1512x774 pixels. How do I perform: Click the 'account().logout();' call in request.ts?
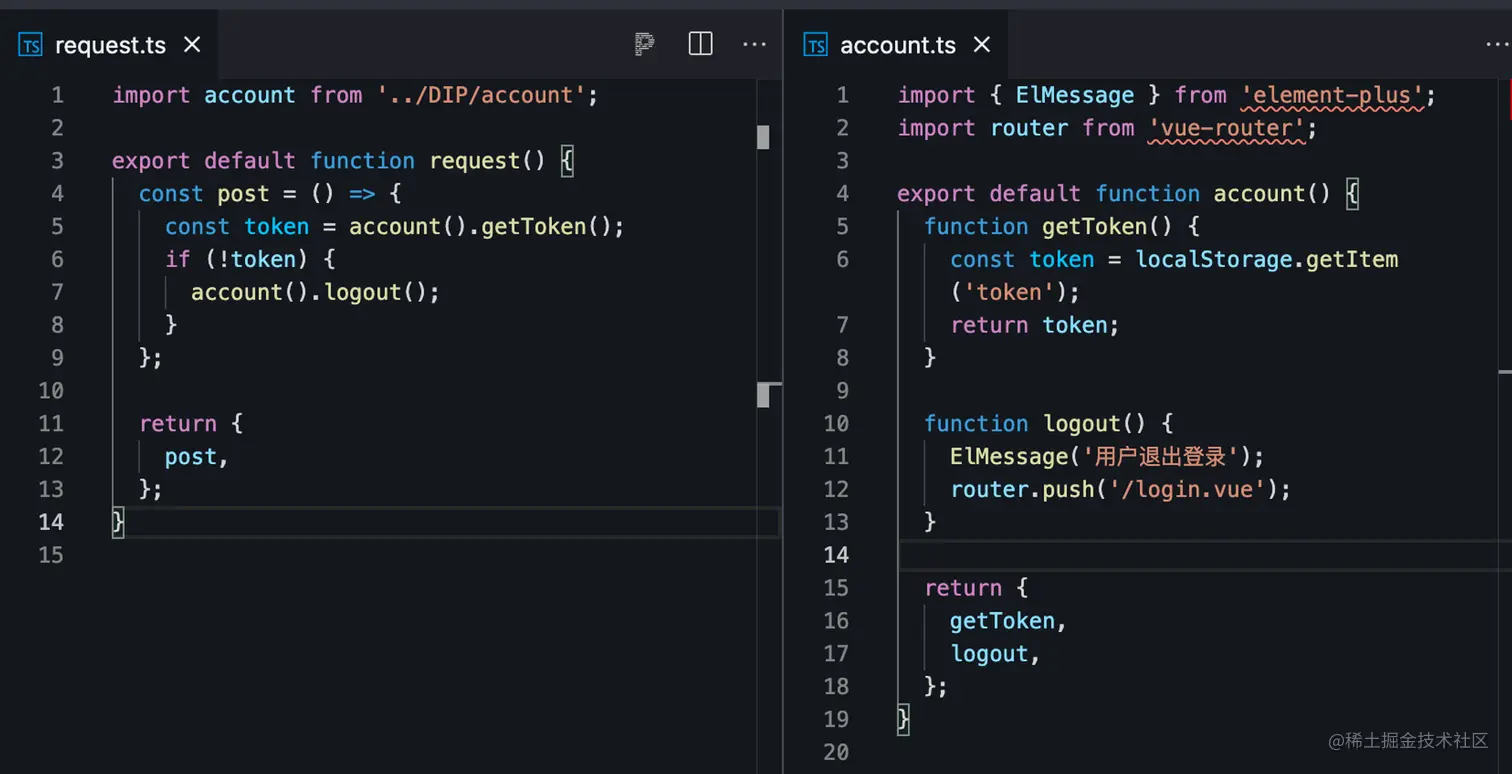click(315, 292)
